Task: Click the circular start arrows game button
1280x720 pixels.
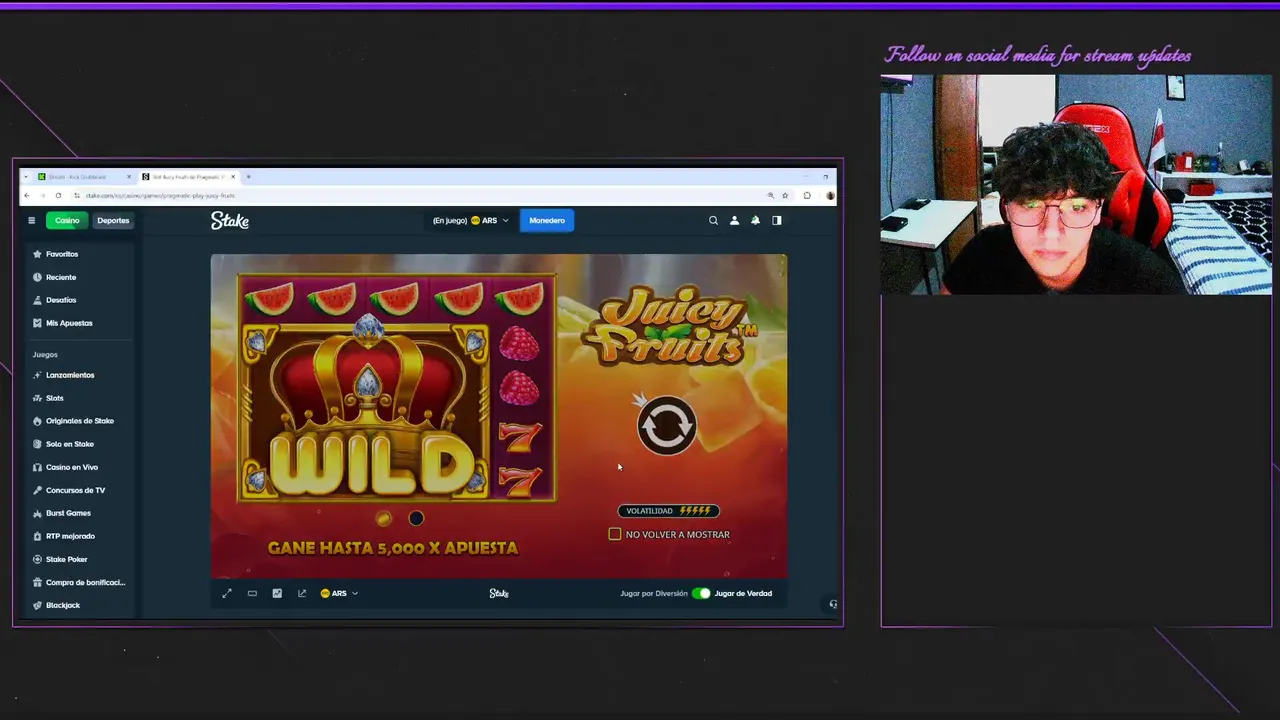Action: pos(667,426)
